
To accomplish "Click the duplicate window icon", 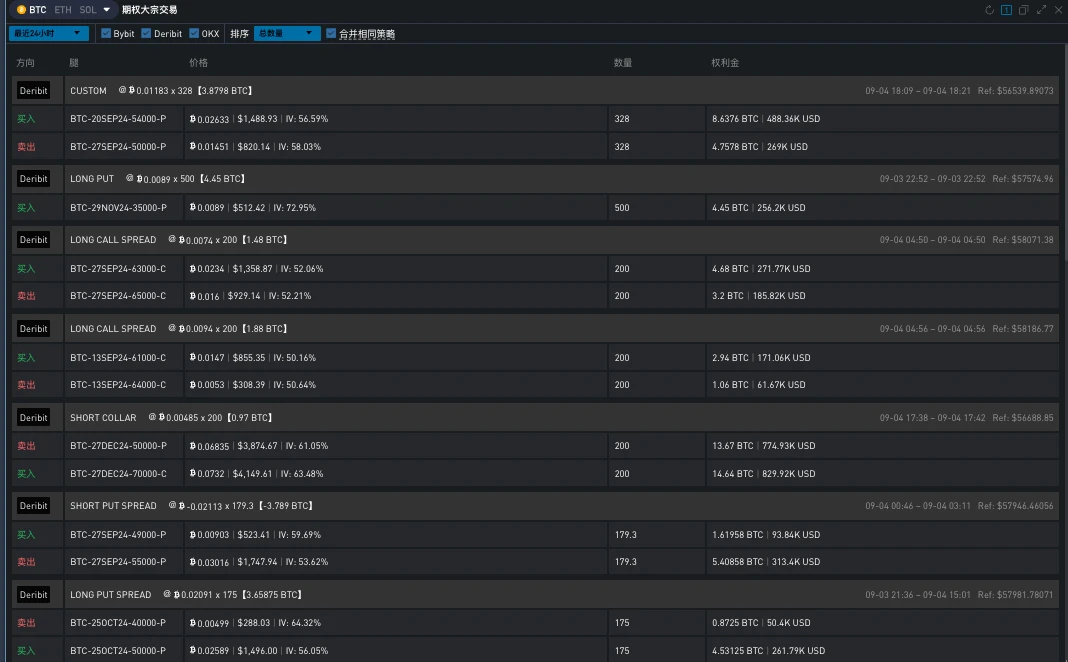I will coord(1024,10).
